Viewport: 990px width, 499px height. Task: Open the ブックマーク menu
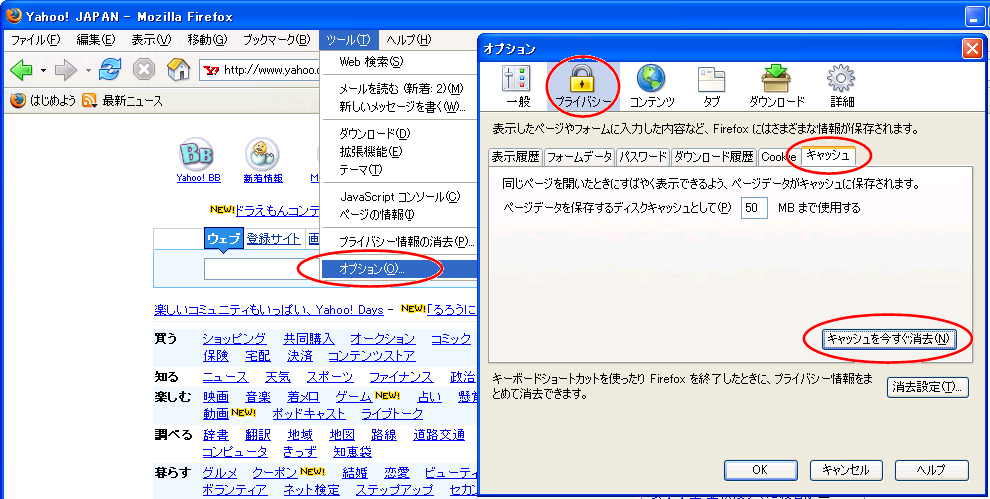pyautogui.click(x=276, y=39)
